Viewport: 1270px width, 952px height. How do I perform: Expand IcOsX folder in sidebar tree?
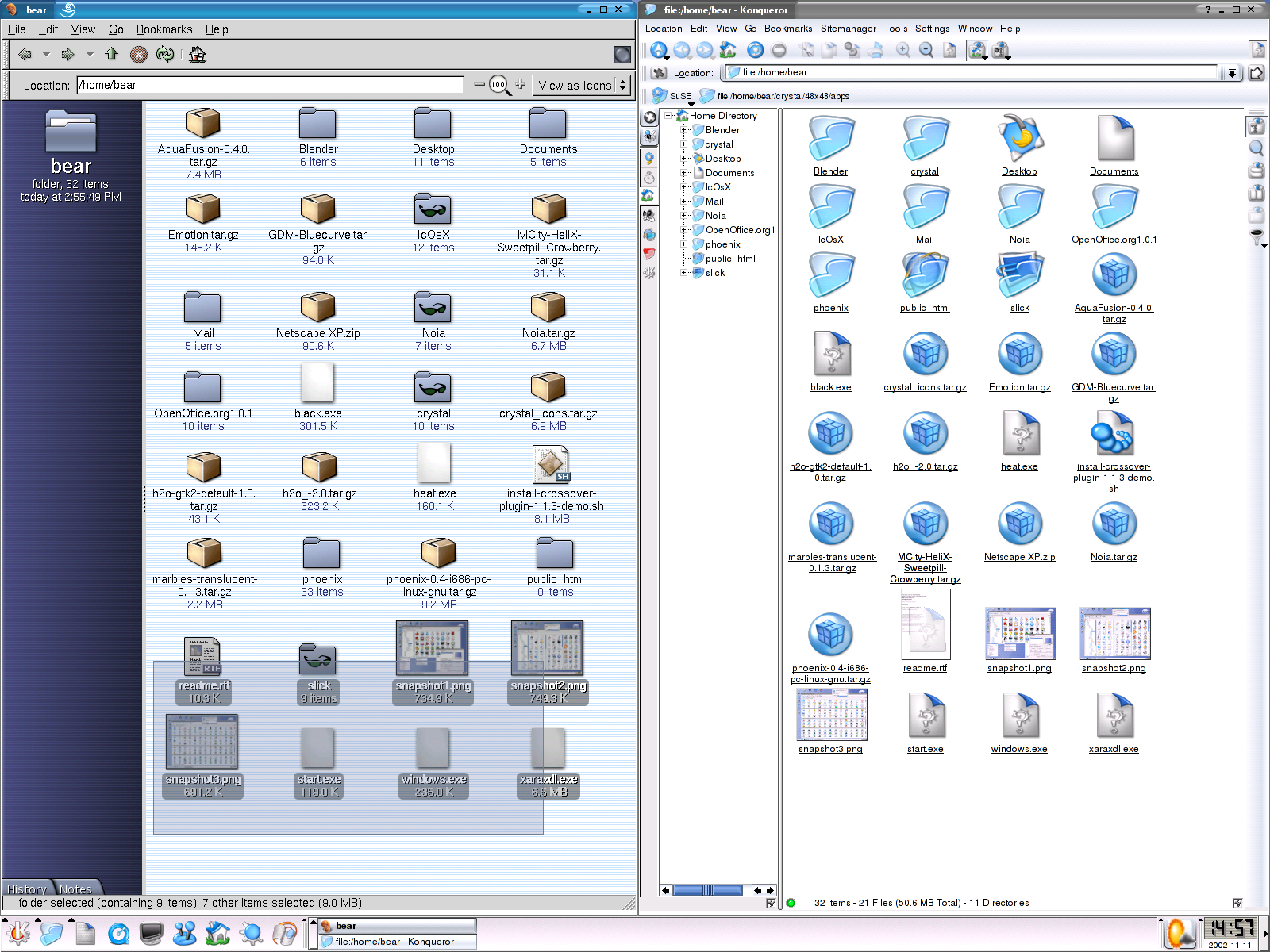(683, 187)
